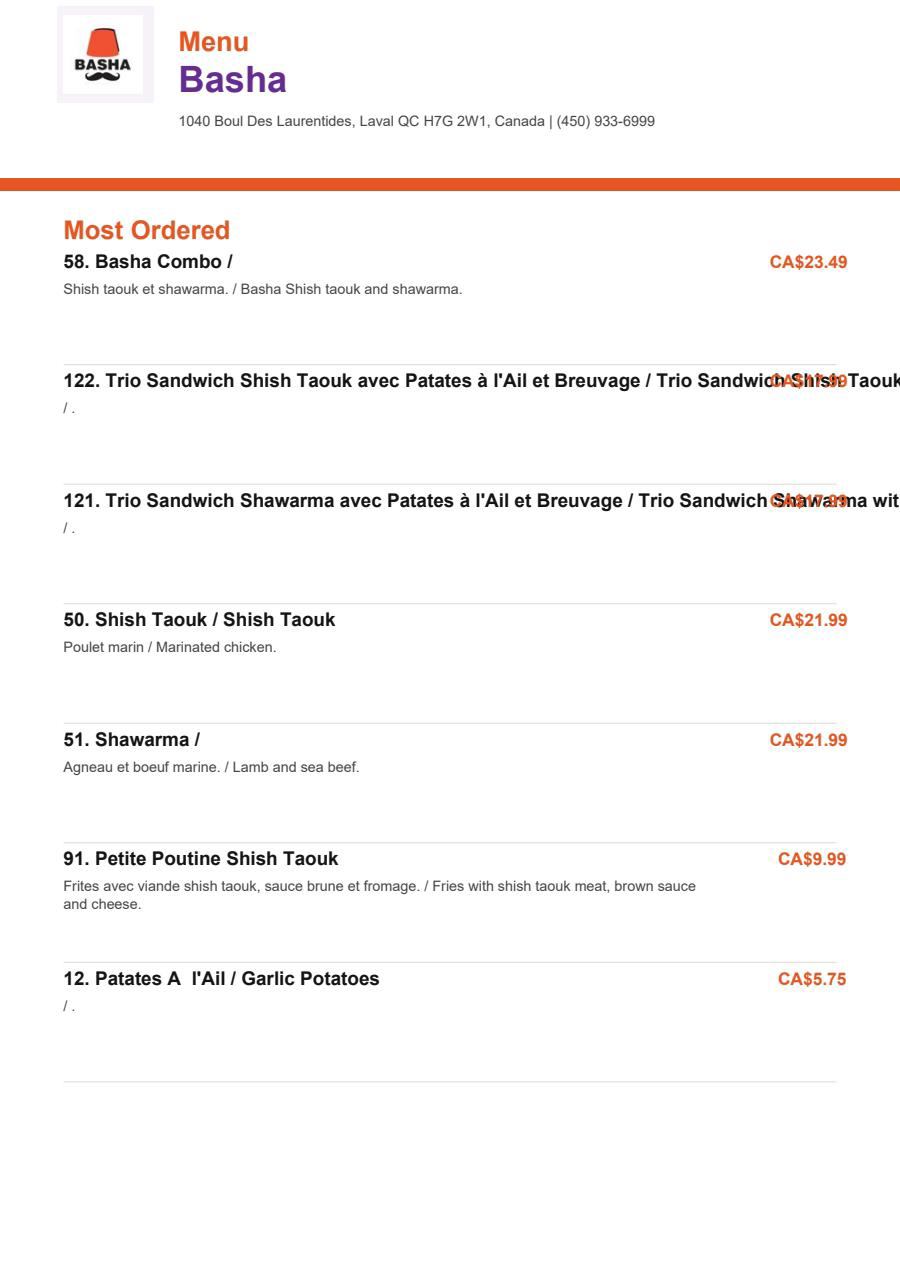Click the CA$9.99 poutine price
Image resolution: width=900 pixels, height=1273 pixels.
tap(812, 859)
